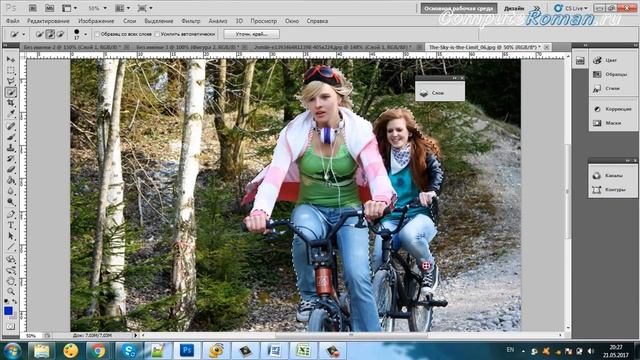This screenshot has height=360, width=640.
Task: Select the Spot Healing Brush tool
Action: 11,126
